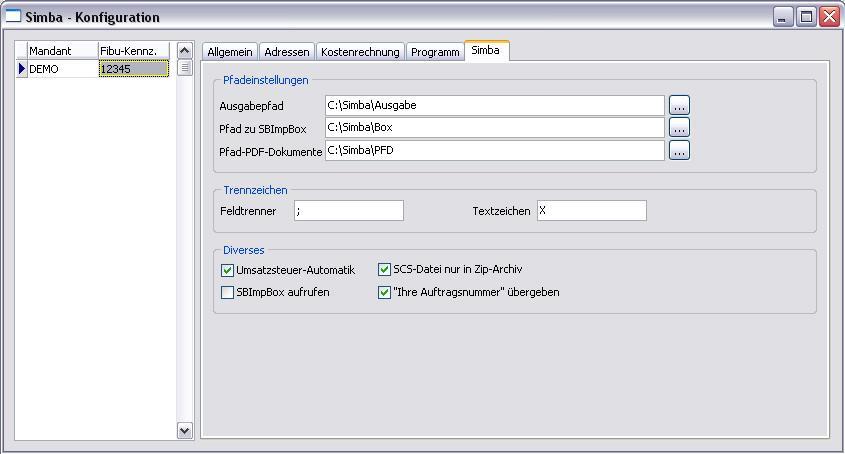Switch to the Adressen tab
845x454 pixels.
pos(287,52)
